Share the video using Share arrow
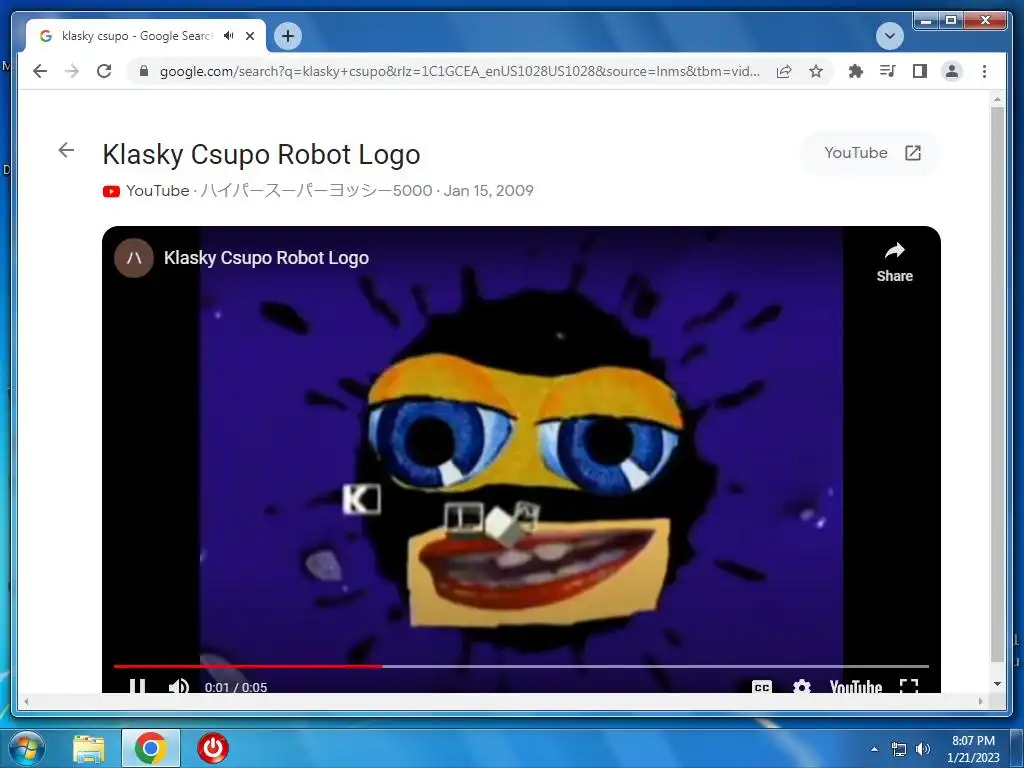Screen dimensions: 1024x768 coord(895,263)
